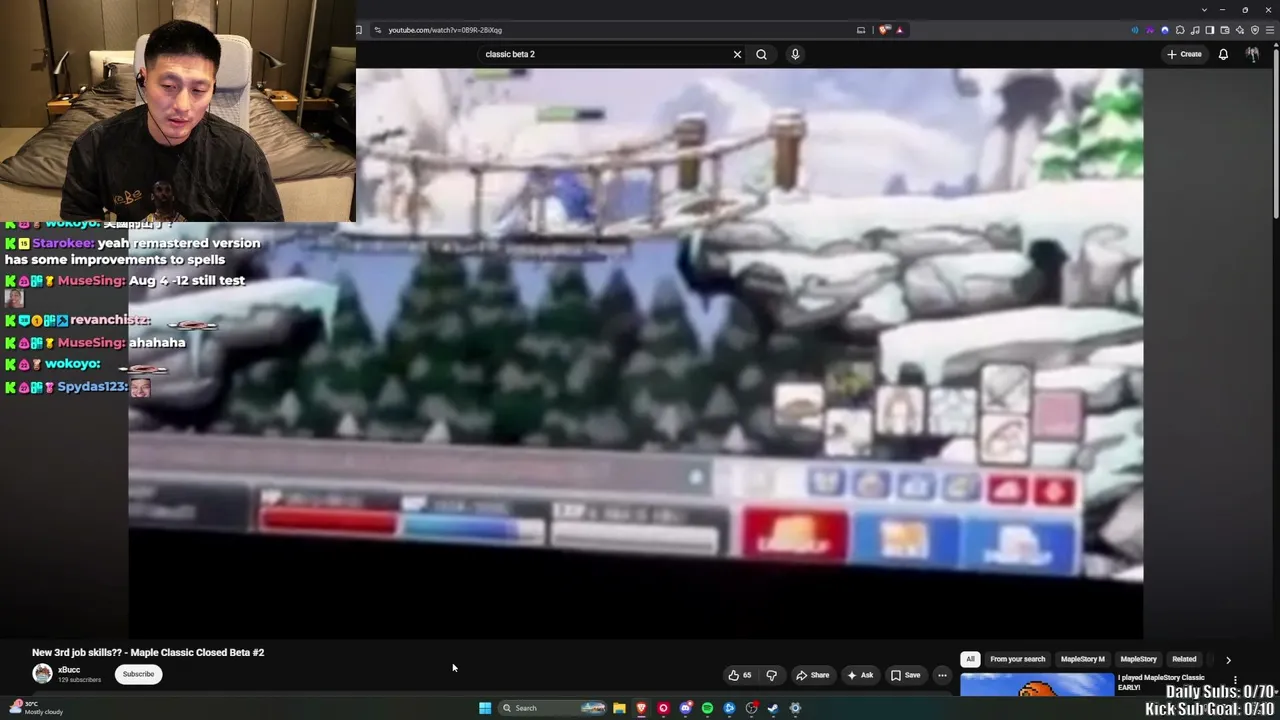Save the video to a playlist
The image size is (1280, 720).
pos(905,675)
